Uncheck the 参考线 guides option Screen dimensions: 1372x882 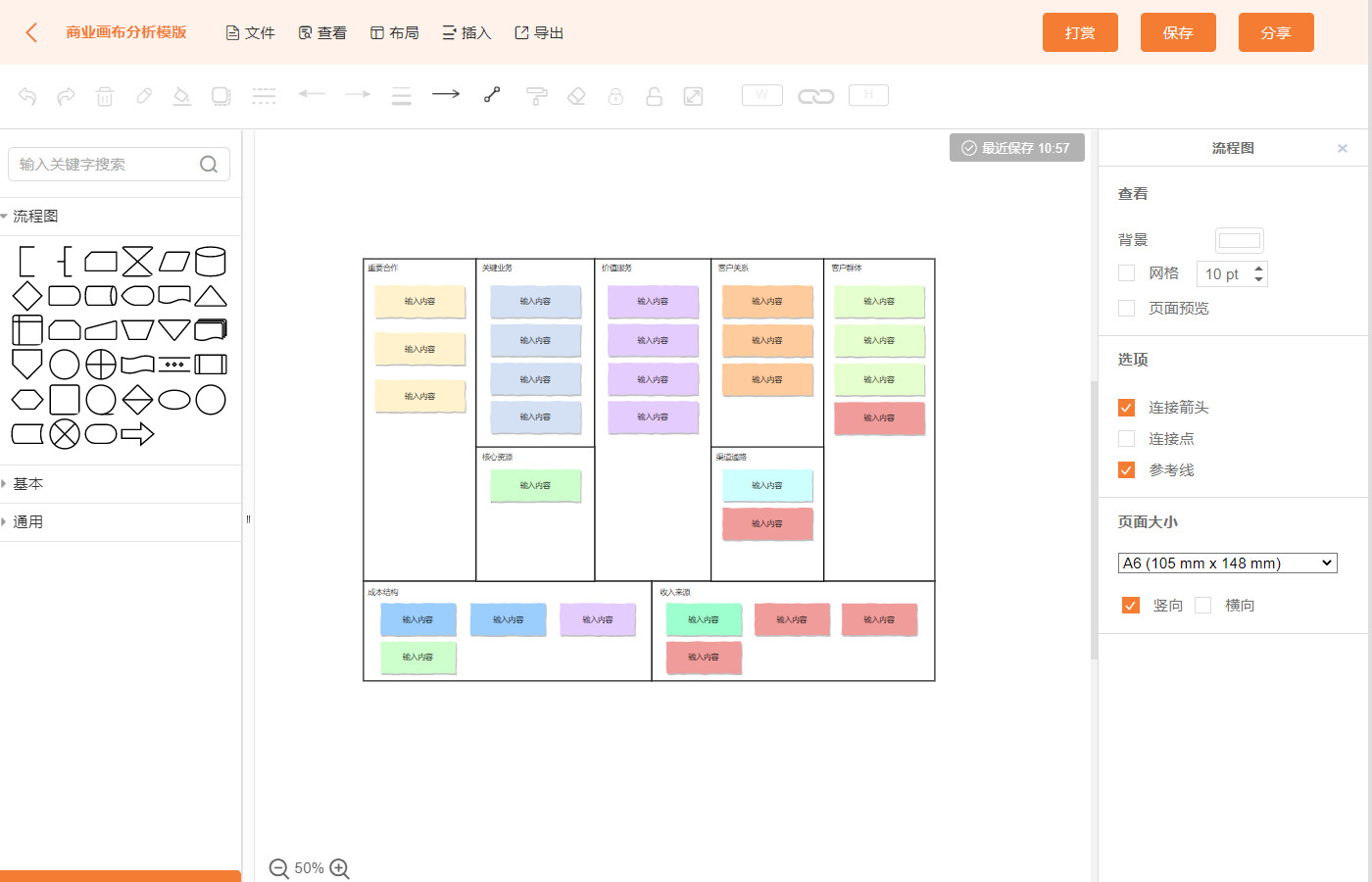[x=1127, y=470]
